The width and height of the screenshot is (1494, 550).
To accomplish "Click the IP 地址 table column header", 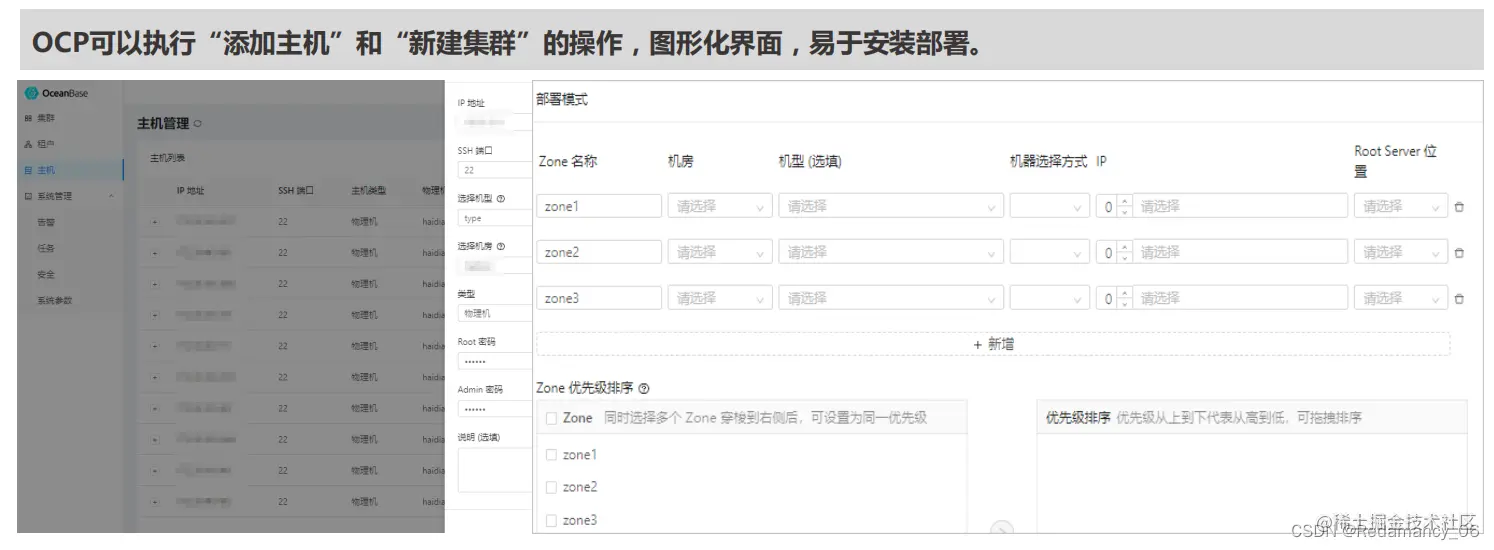I will [x=191, y=190].
